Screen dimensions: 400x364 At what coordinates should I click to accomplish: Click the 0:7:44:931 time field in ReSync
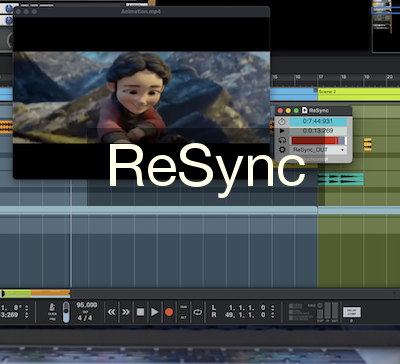click(x=318, y=121)
